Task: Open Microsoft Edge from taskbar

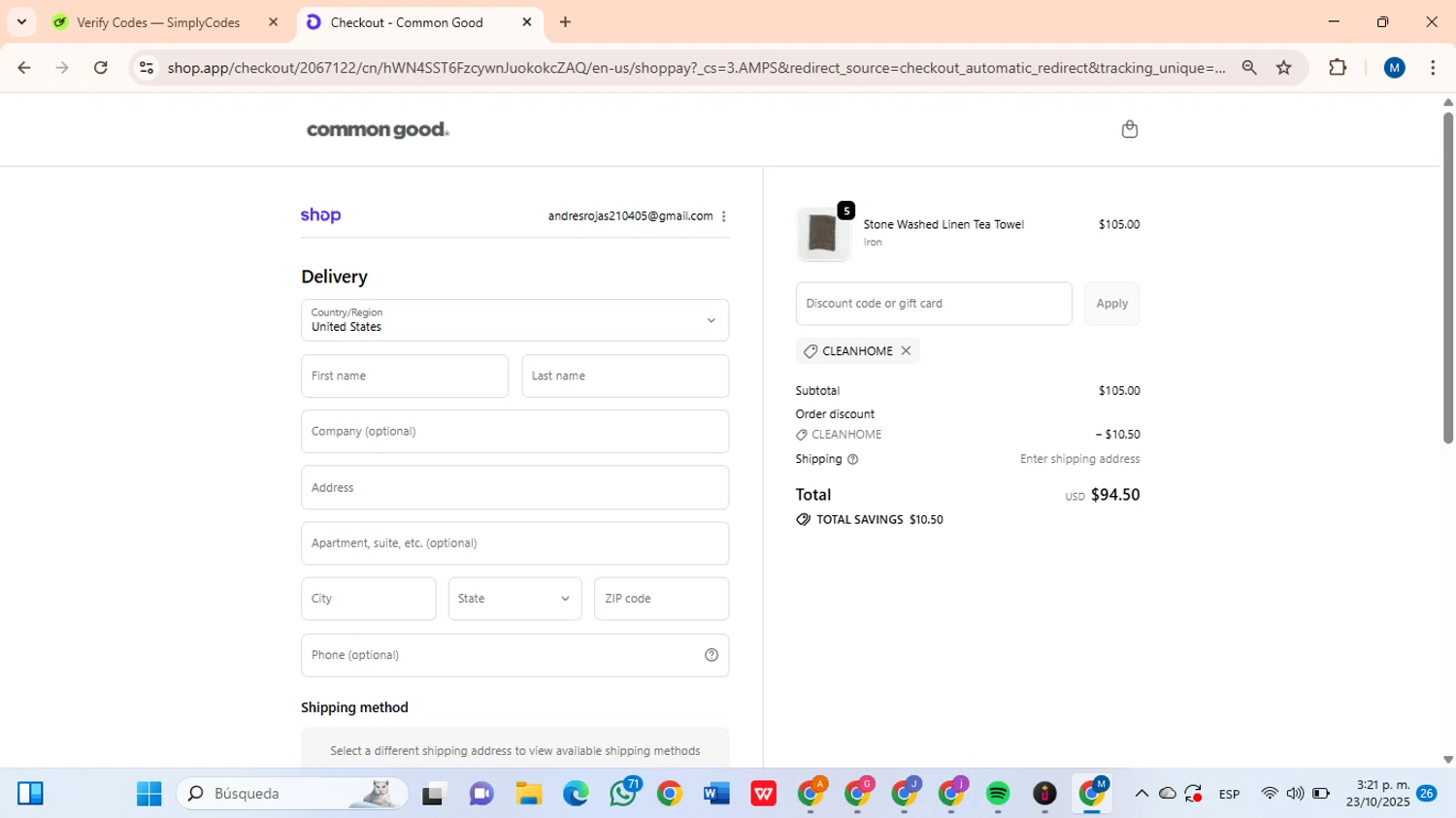Action: [x=576, y=794]
